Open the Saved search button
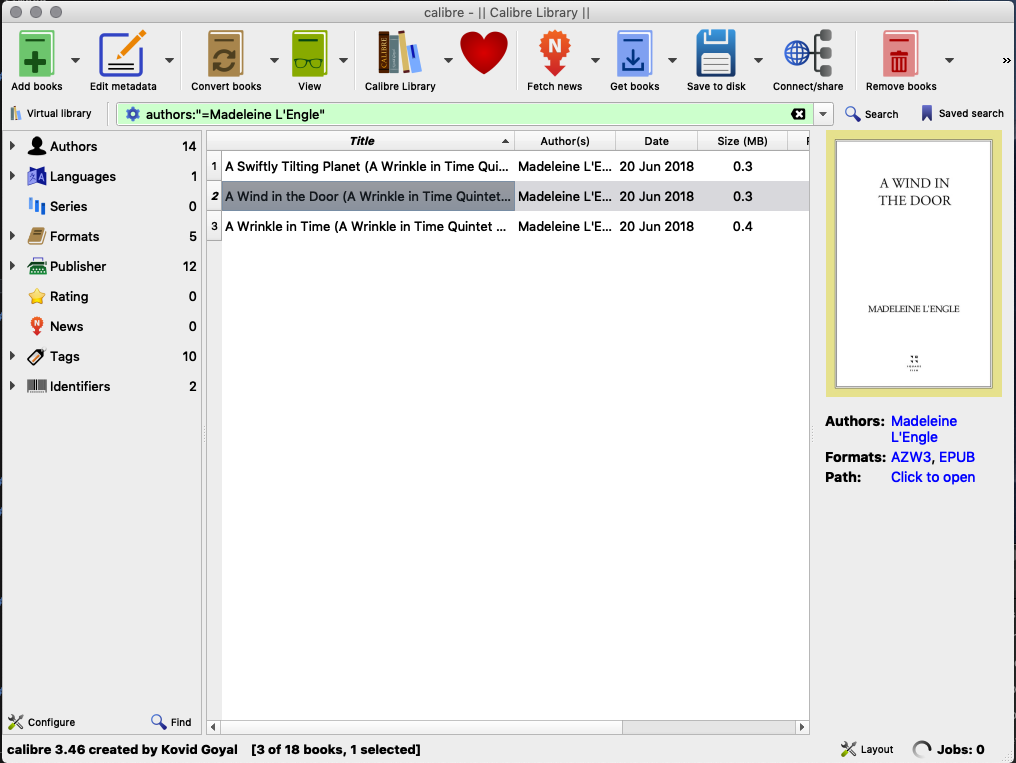This screenshot has width=1016, height=763. (961, 114)
